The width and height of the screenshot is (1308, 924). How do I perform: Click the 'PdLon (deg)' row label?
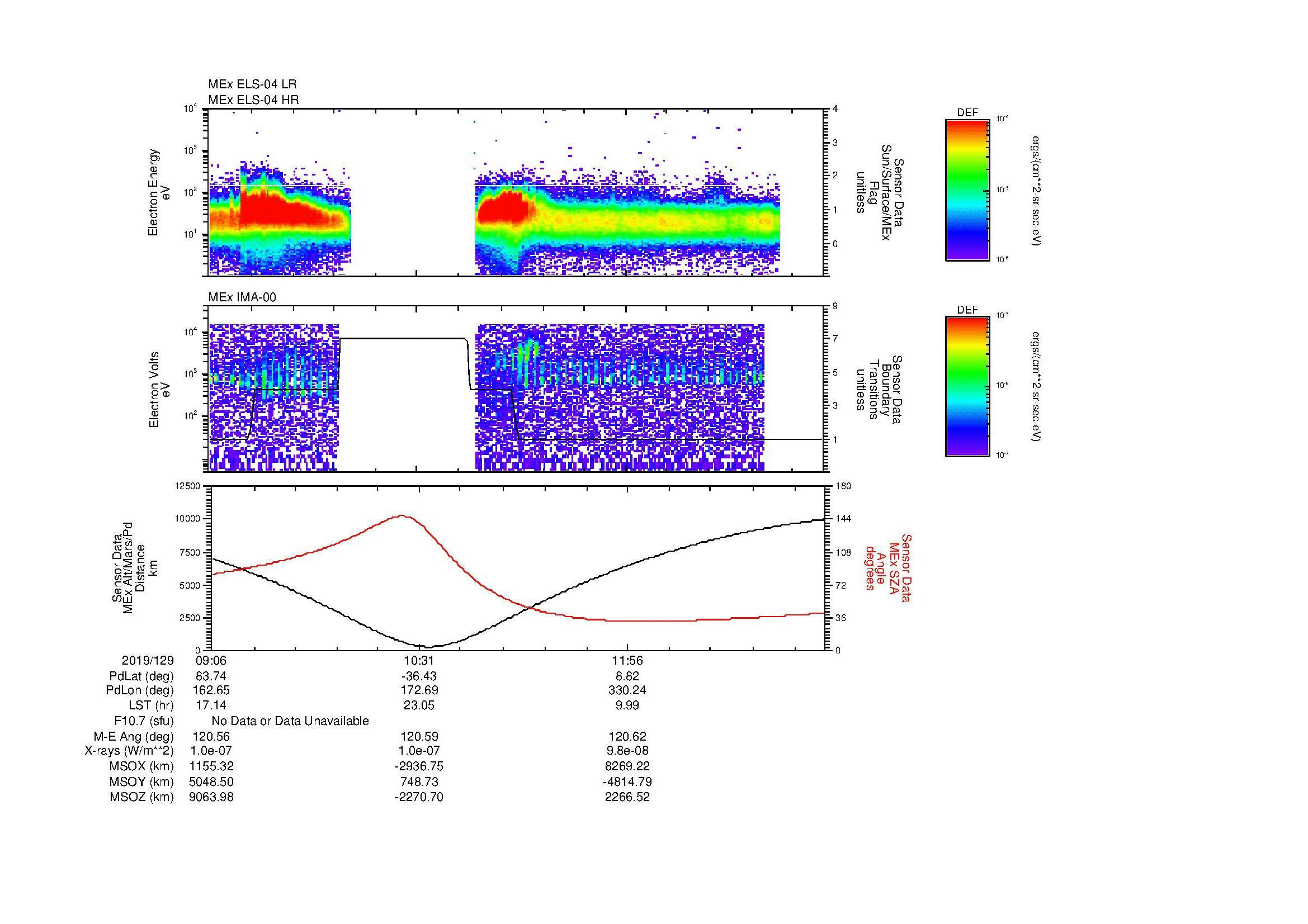click(x=140, y=690)
